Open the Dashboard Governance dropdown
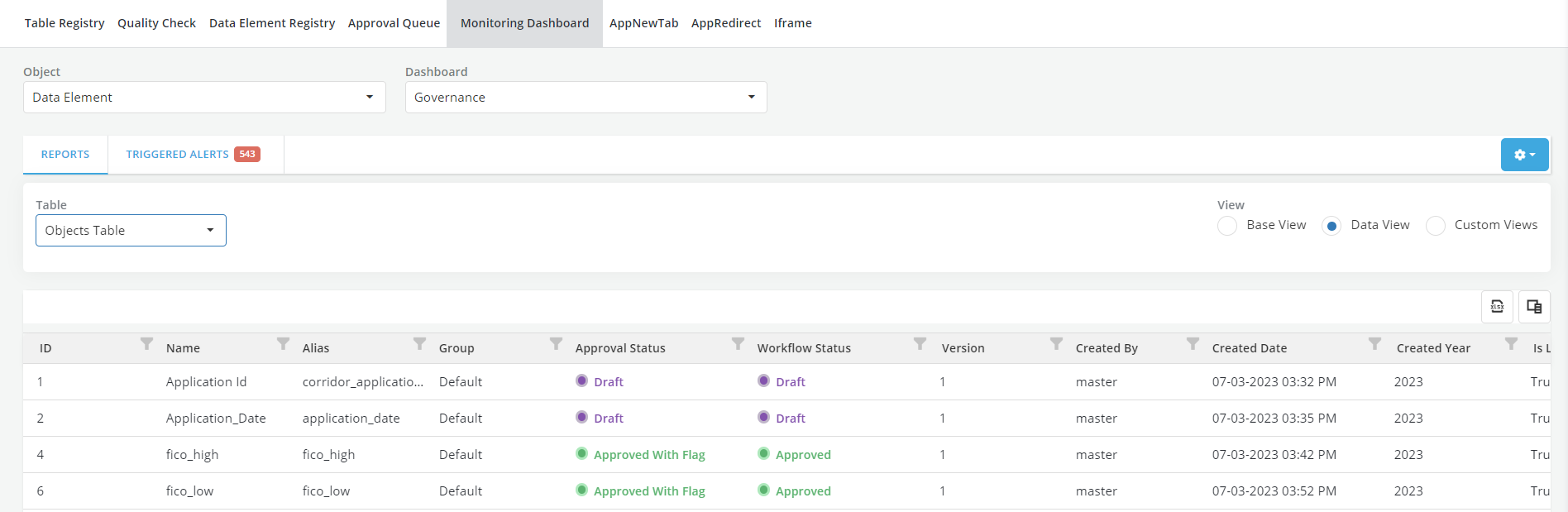The width and height of the screenshot is (1568, 512). coord(586,98)
